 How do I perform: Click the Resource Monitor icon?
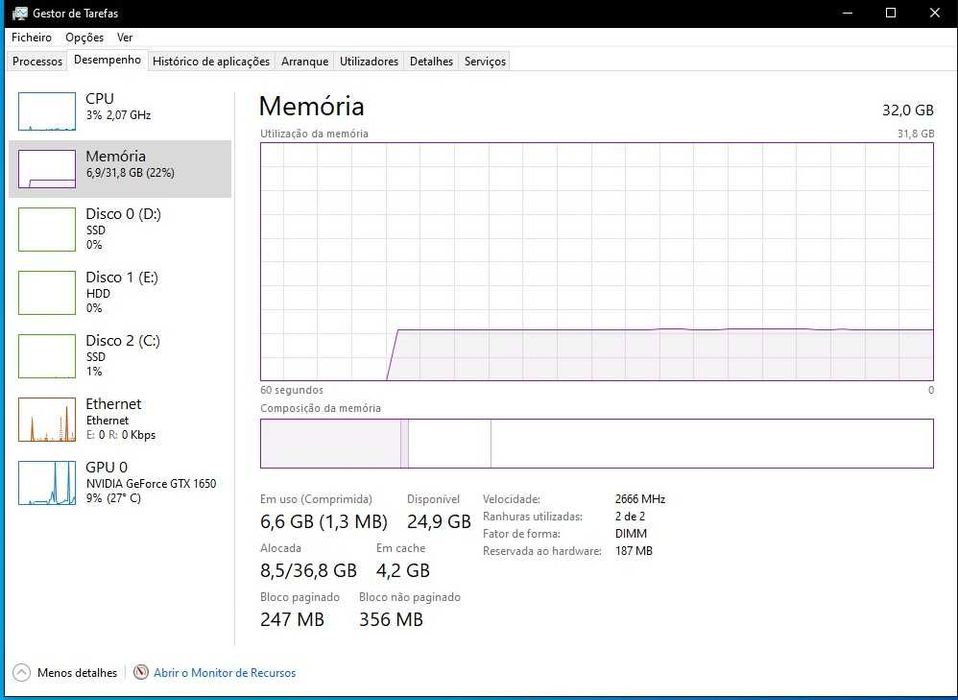pos(141,673)
